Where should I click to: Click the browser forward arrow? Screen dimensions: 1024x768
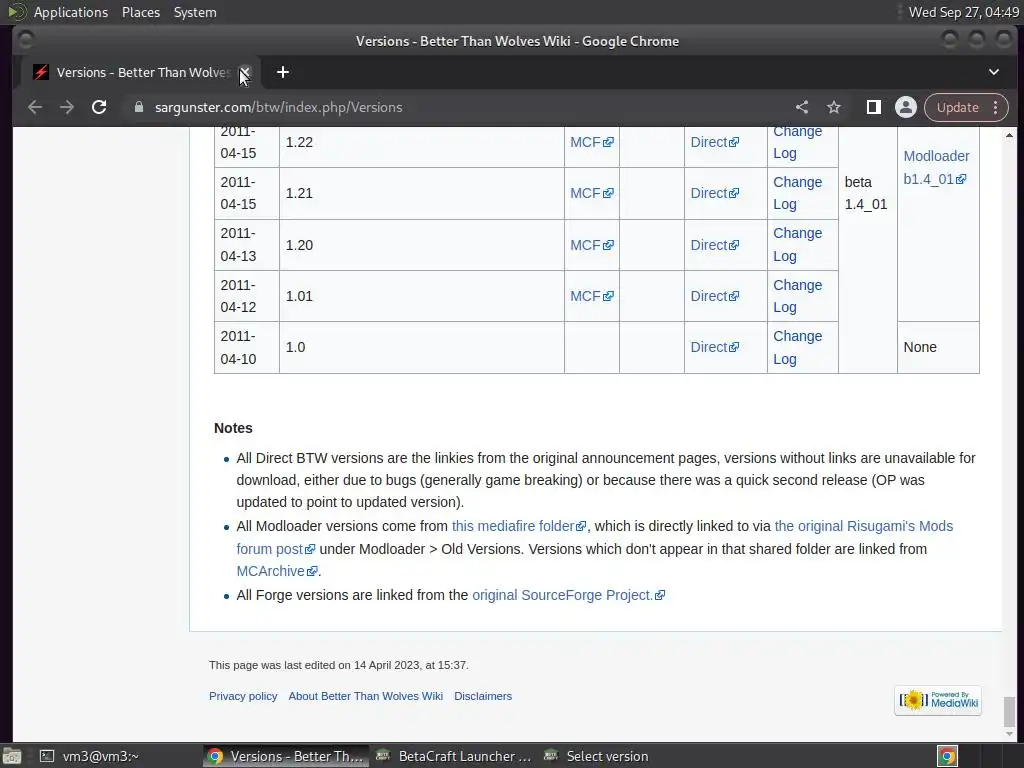67,107
